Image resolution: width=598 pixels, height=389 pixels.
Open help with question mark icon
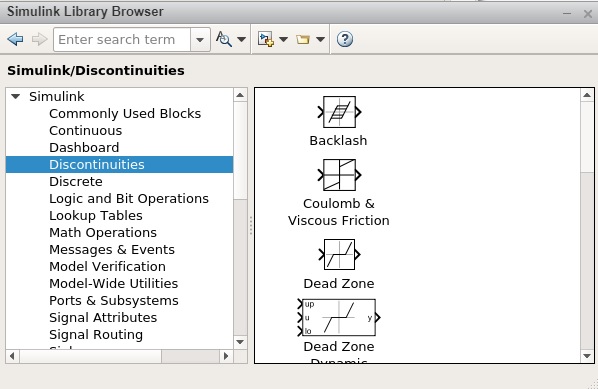pos(345,39)
